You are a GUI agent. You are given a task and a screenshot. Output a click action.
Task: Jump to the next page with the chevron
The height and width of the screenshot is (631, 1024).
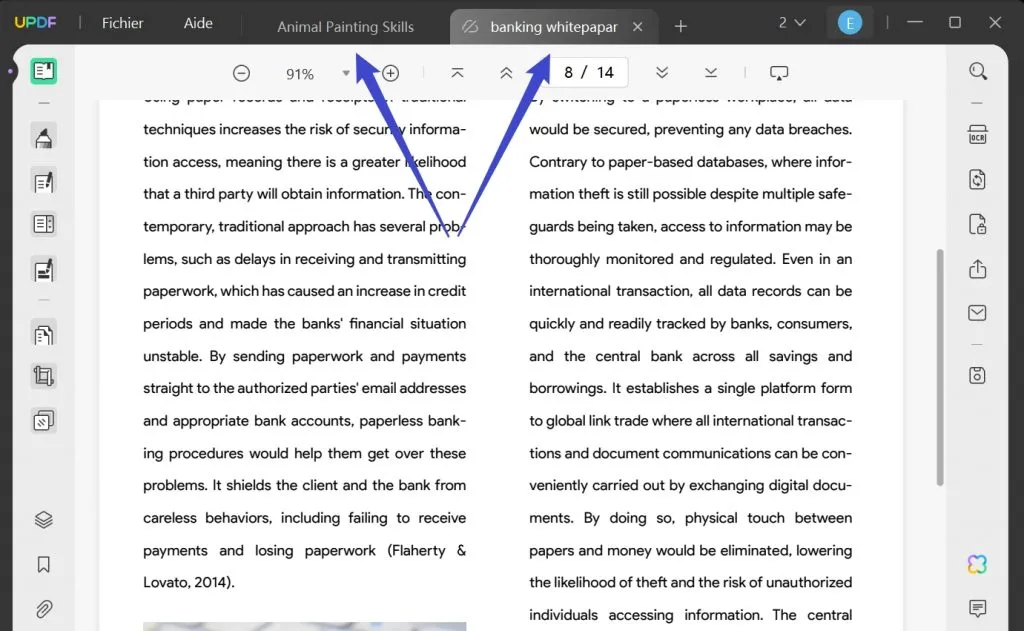click(x=662, y=72)
